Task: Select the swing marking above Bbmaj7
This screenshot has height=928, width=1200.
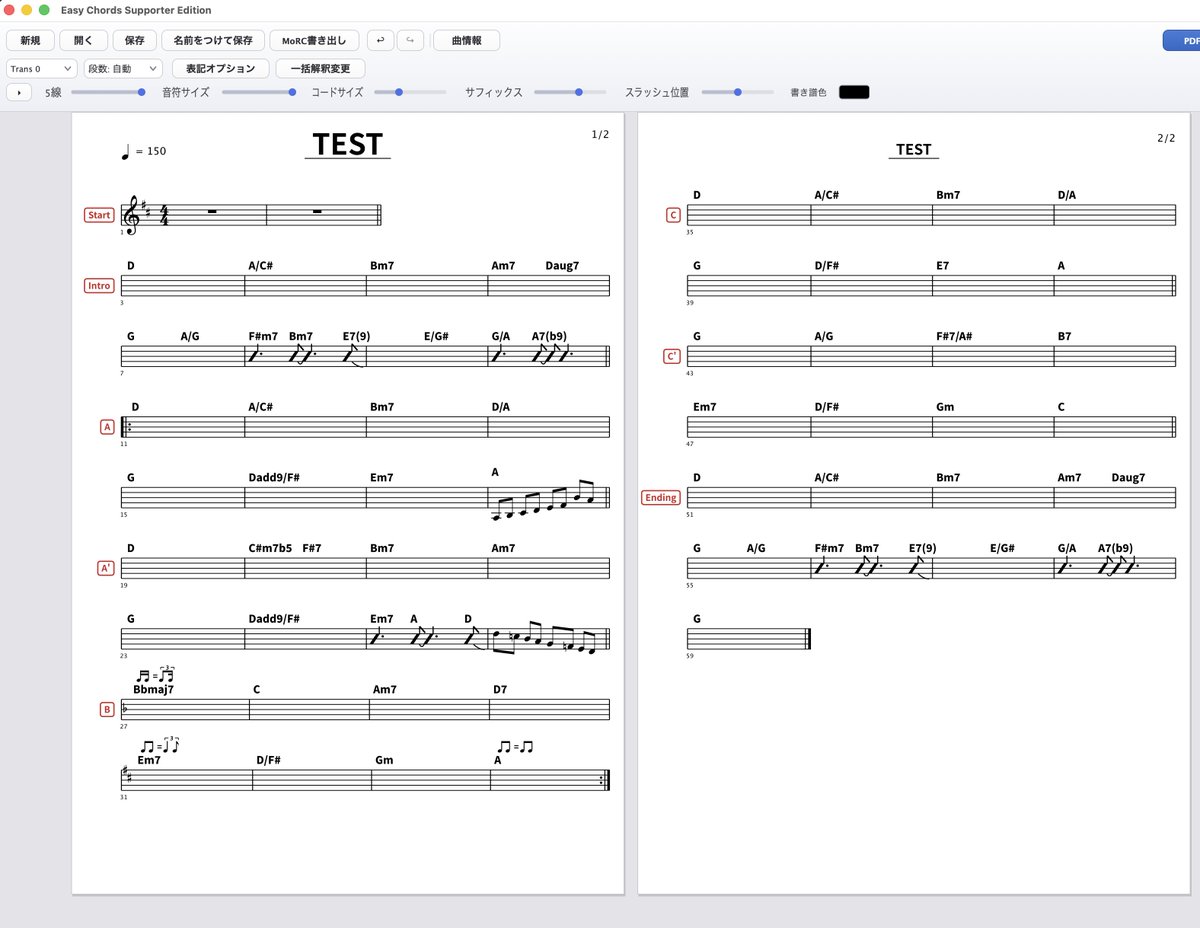Action: [x=155, y=676]
